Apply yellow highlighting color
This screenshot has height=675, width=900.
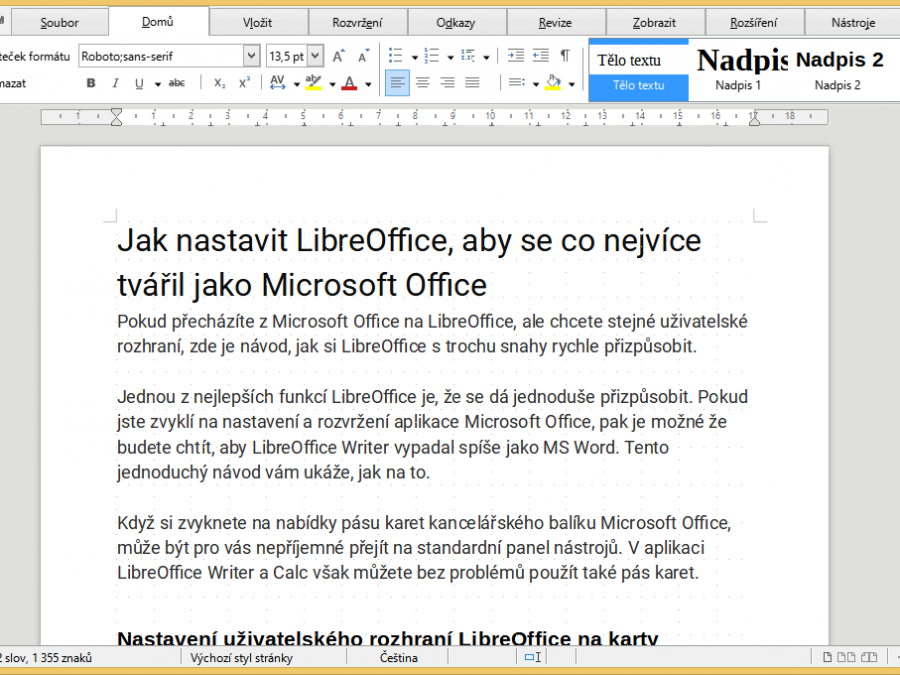pyautogui.click(x=313, y=83)
